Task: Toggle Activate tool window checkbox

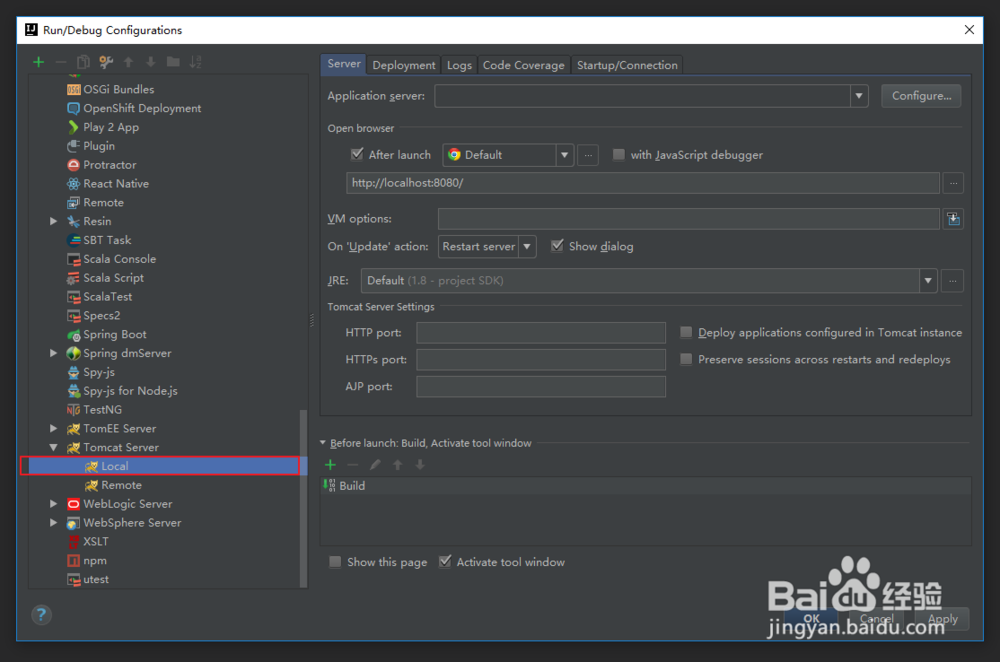Action: pyautogui.click(x=445, y=561)
